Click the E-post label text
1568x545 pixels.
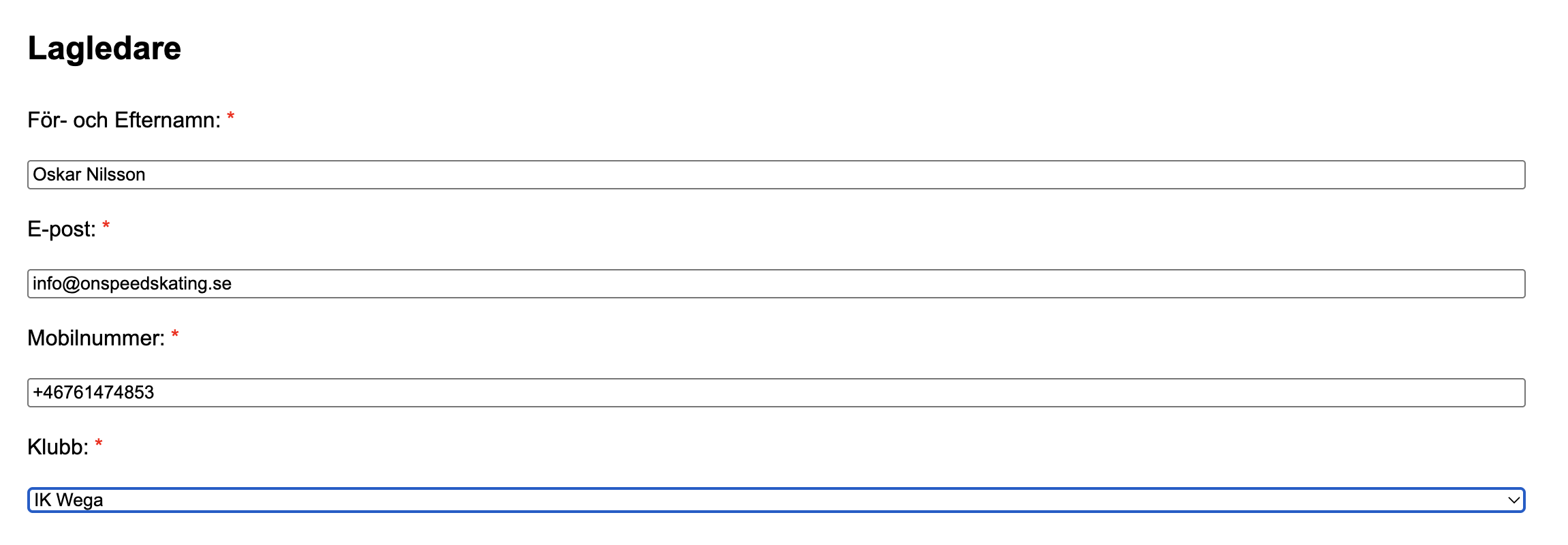(x=61, y=230)
